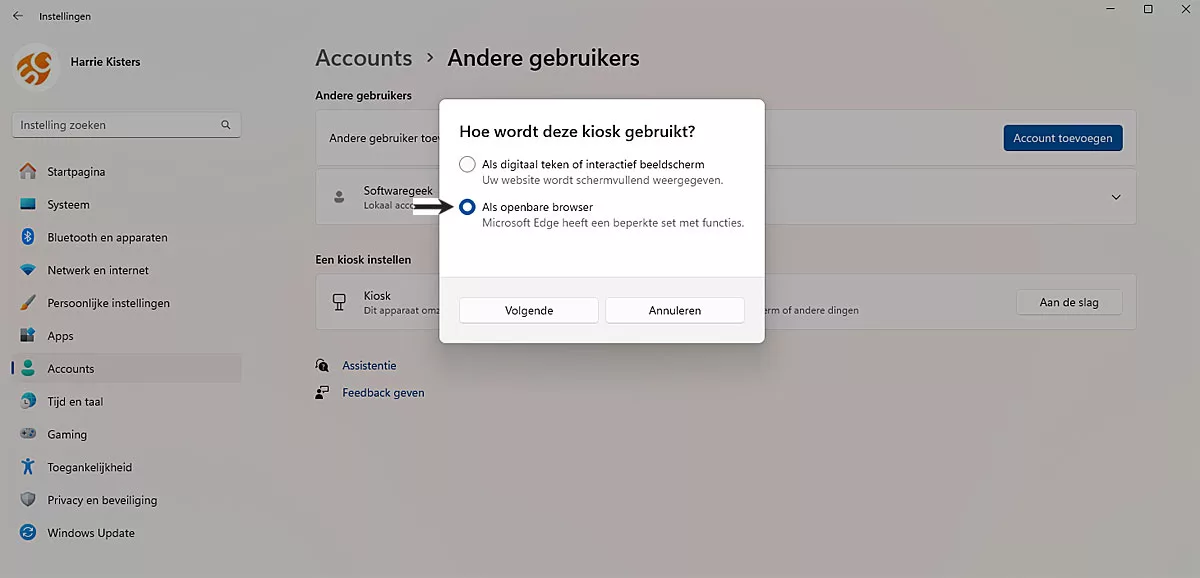Click the Assistentie headset icon
This screenshot has height=578, width=1200.
tap(322, 366)
